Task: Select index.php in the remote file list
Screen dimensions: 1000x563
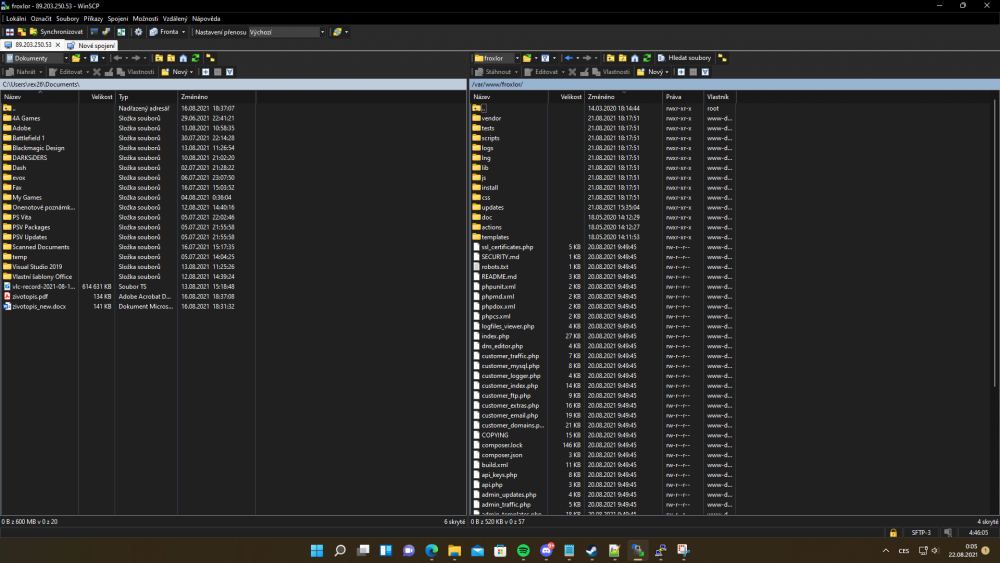Action: 495,336
